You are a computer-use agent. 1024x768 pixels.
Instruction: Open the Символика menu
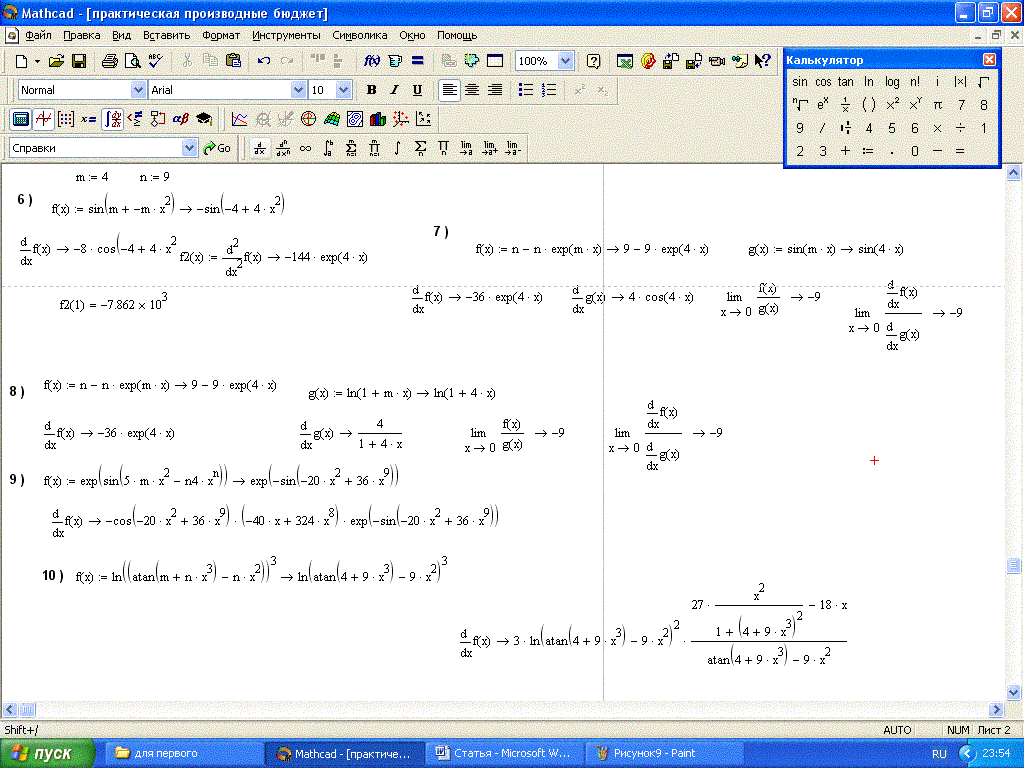click(359, 35)
